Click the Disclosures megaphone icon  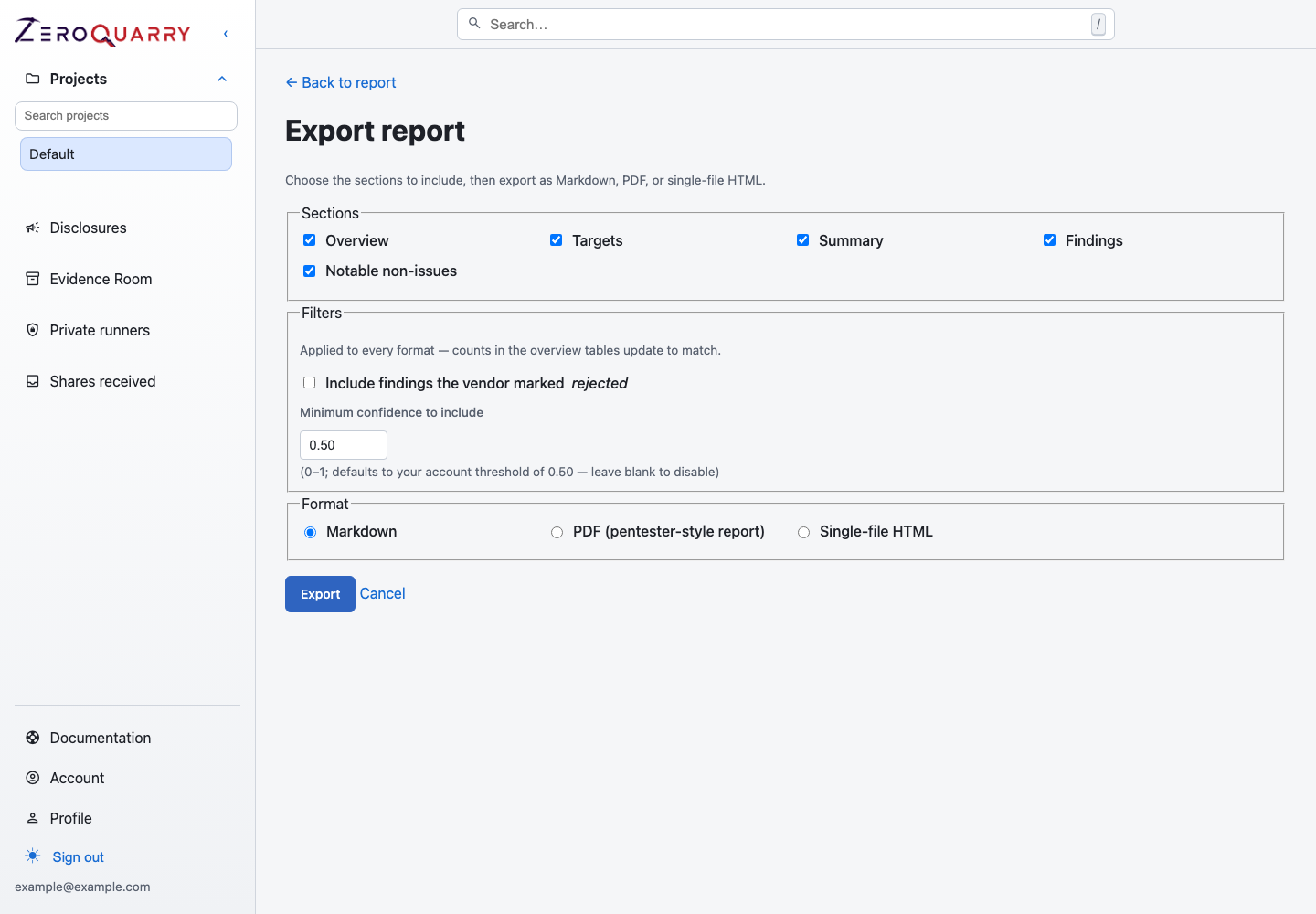point(33,228)
